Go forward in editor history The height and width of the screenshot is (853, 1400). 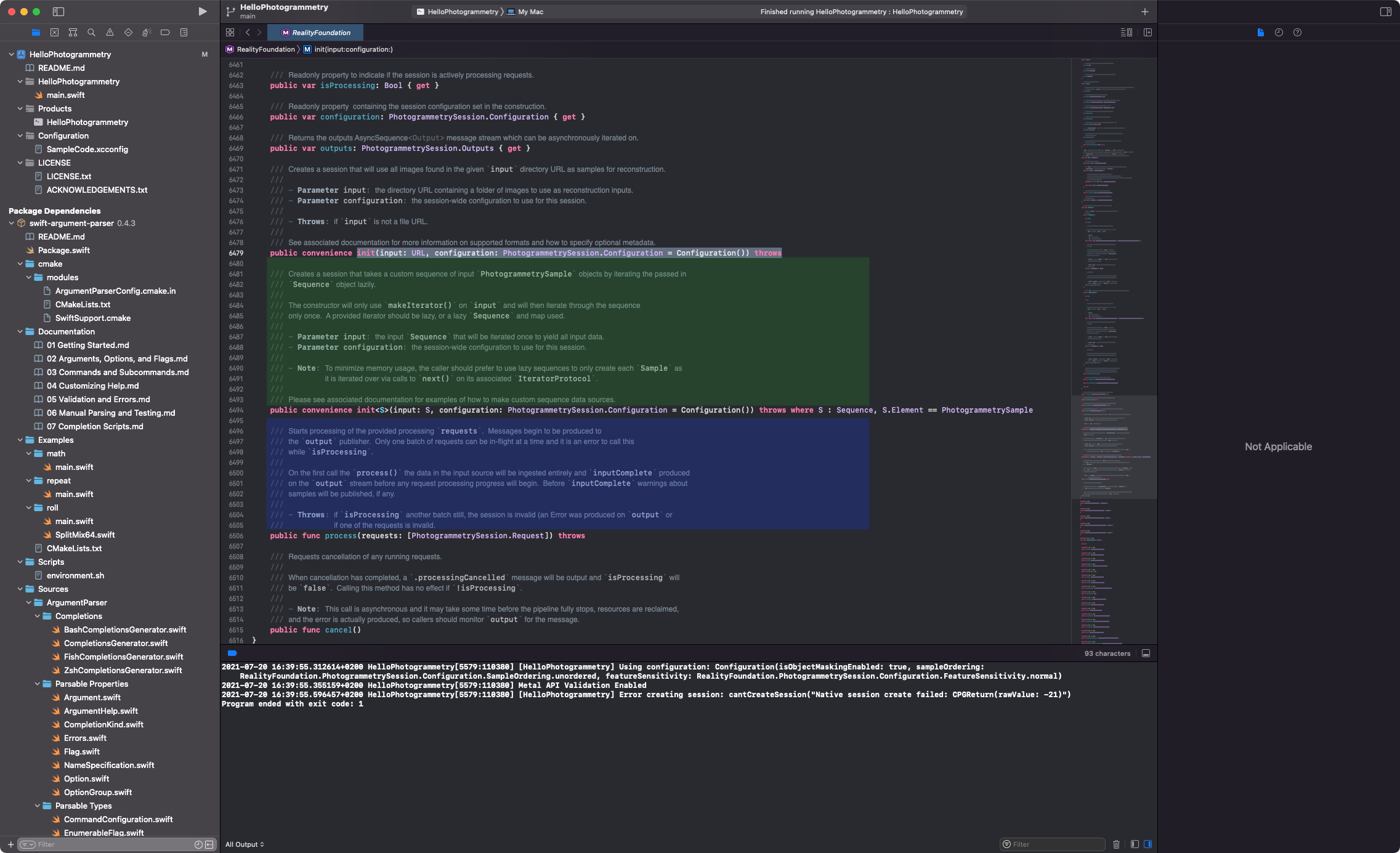[259, 32]
